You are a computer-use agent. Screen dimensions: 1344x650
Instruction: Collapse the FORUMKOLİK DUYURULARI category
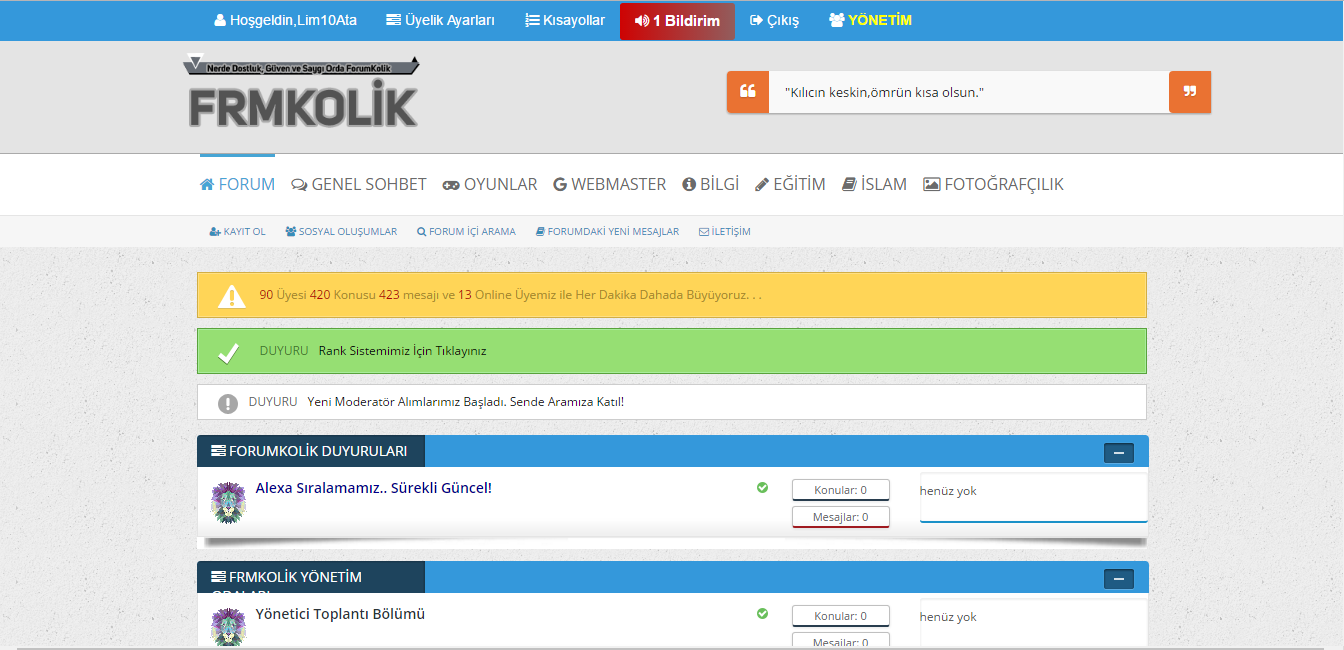point(1118,453)
